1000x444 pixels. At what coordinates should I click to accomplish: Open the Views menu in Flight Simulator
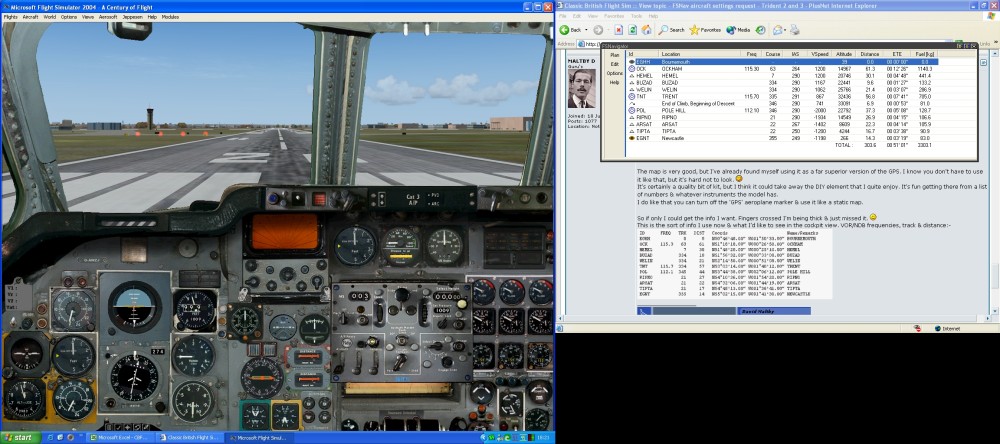tap(88, 17)
